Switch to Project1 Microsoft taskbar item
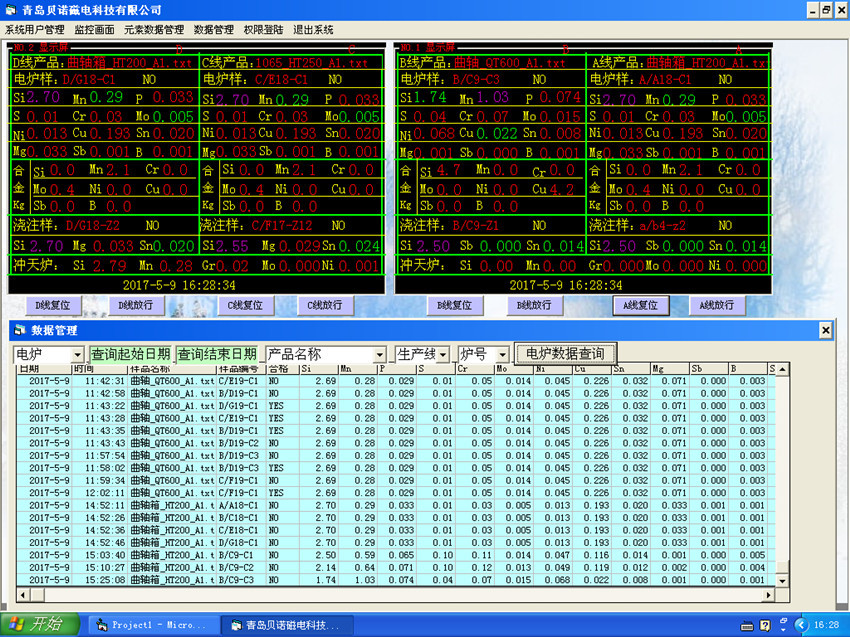 pos(152,625)
